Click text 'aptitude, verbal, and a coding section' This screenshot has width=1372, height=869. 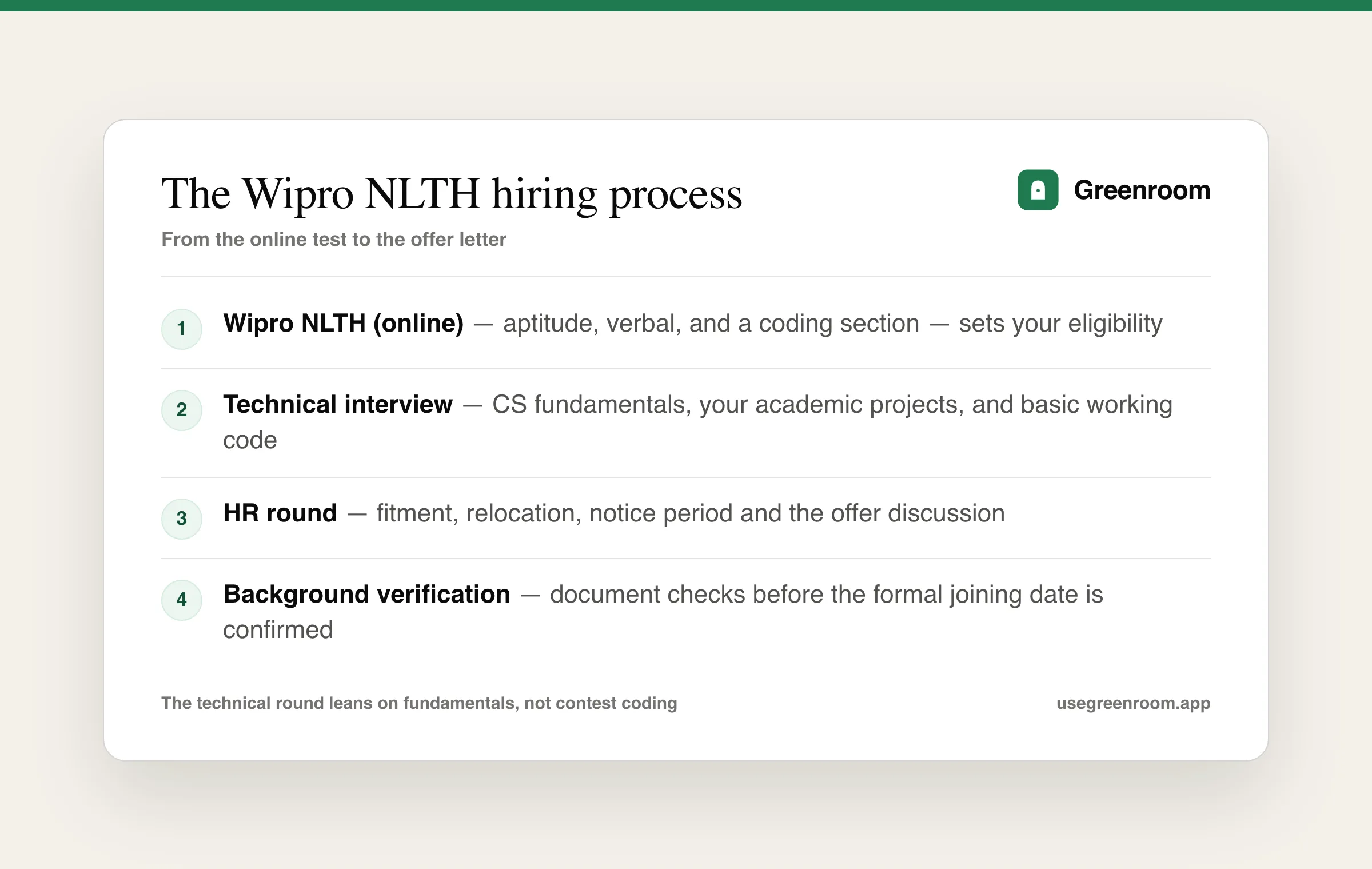coord(711,324)
